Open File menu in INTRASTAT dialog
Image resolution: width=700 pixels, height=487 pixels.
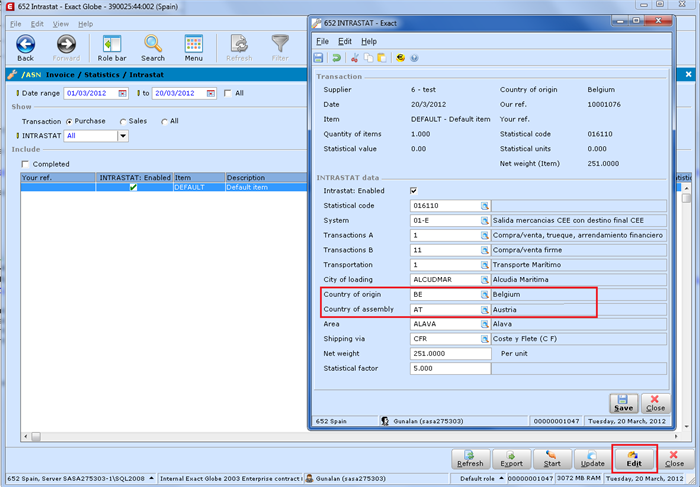[x=322, y=41]
